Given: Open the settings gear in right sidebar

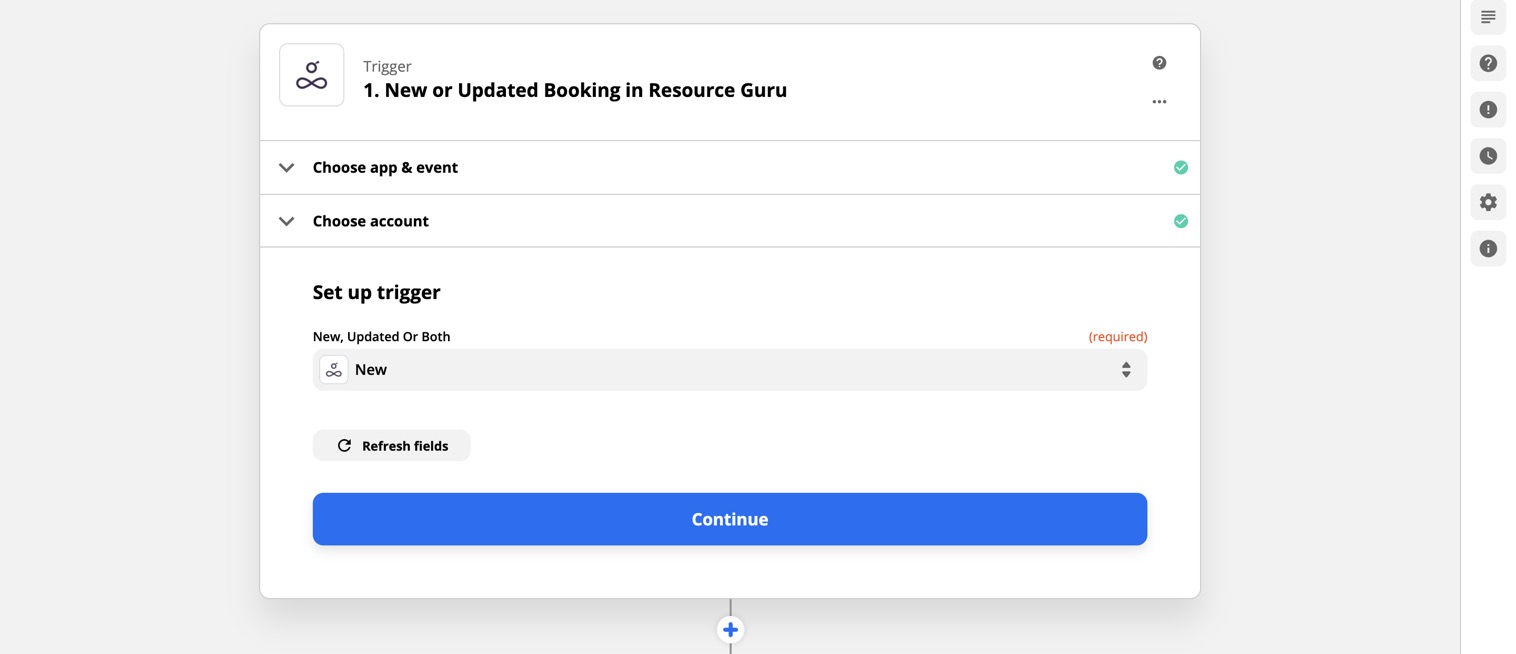Looking at the screenshot, I should 1488,202.
